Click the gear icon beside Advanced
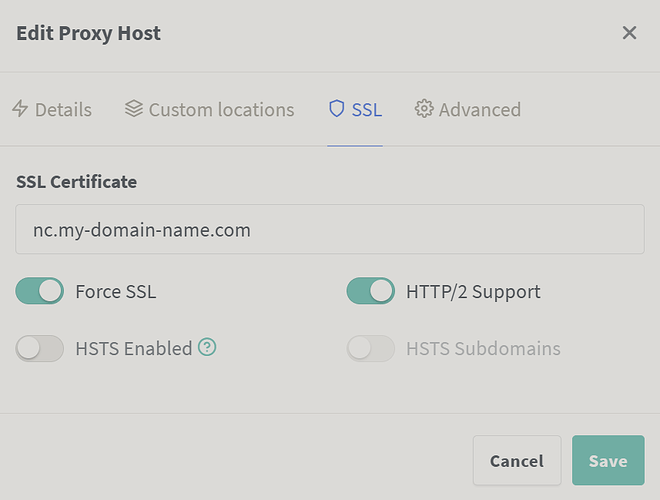Viewport: 660px width, 500px height. (424, 109)
